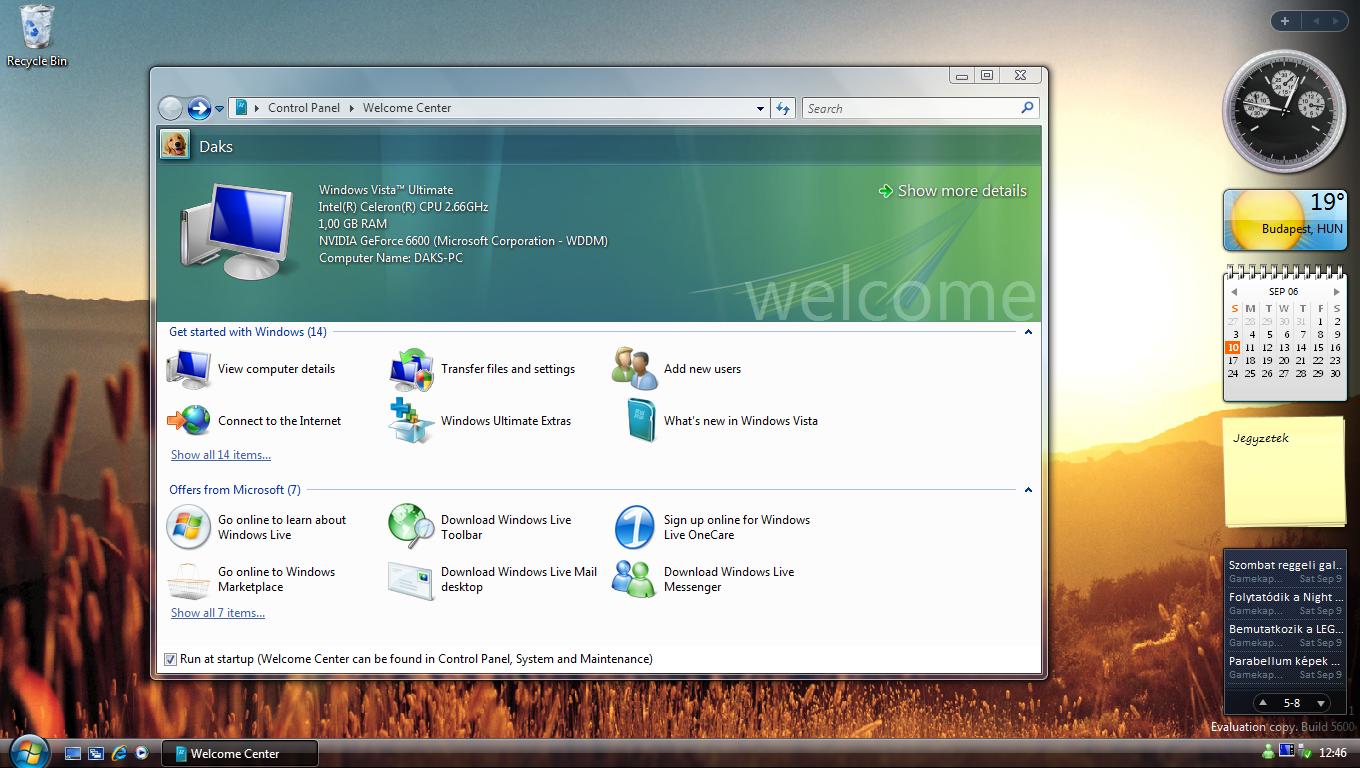Open recent pages dropdown arrow
Image resolution: width=1360 pixels, height=768 pixels.
pyautogui.click(x=220, y=109)
